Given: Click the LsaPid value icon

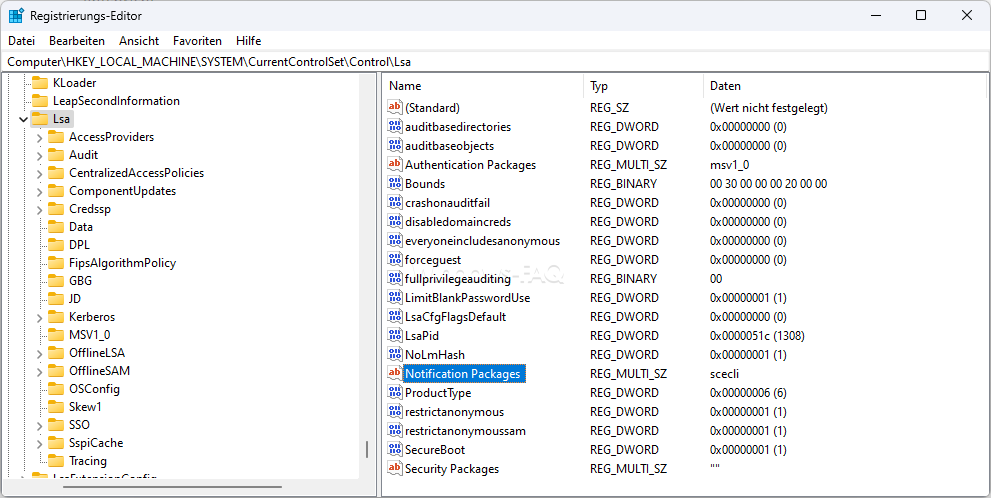Looking at the screenshot, I should (395, 335).
